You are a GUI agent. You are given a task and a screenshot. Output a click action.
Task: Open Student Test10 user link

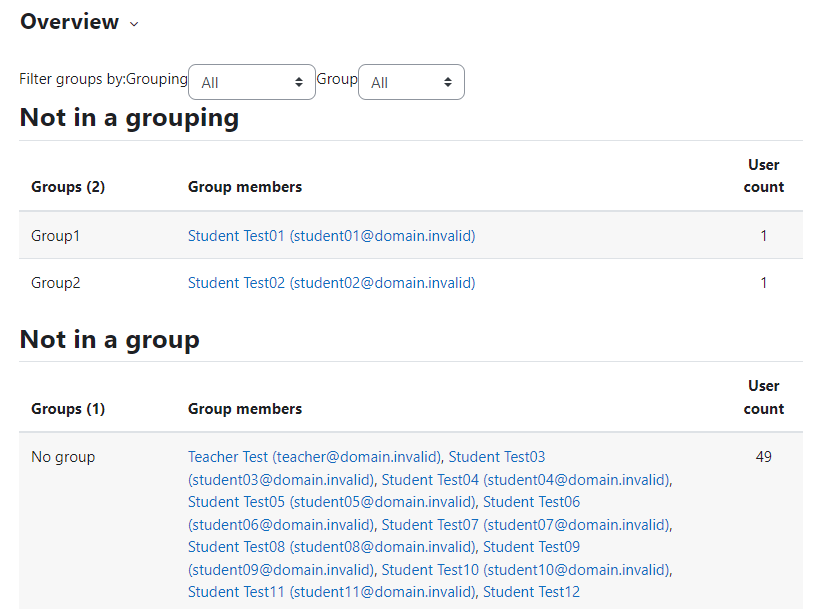tap(526, 570)
